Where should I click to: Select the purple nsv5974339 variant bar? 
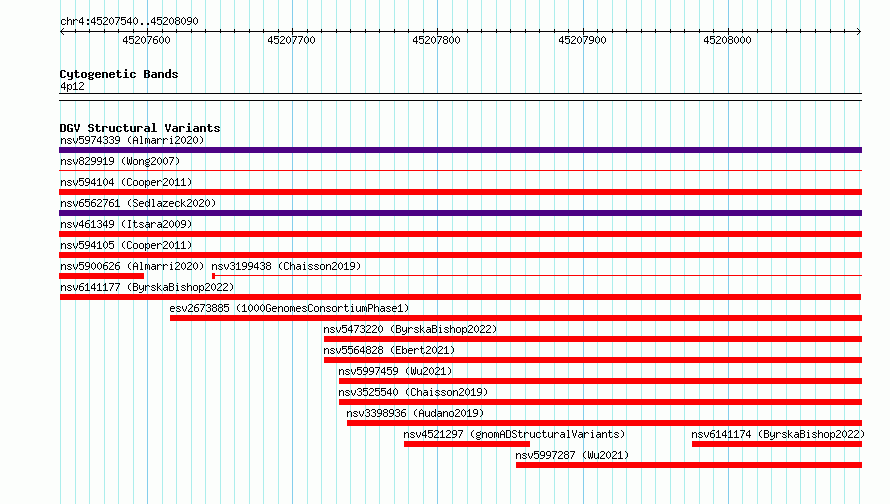[x=460, y=150]
